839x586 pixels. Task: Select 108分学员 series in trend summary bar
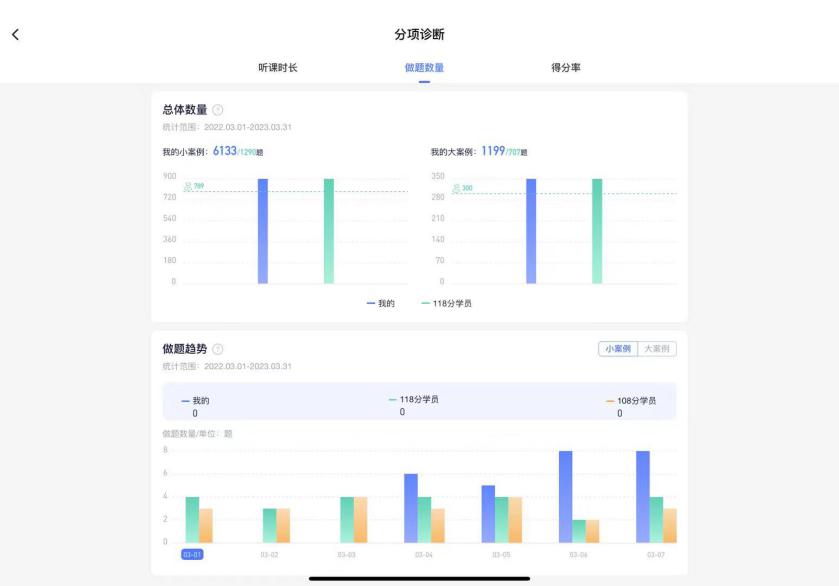[x=630, y=406]
